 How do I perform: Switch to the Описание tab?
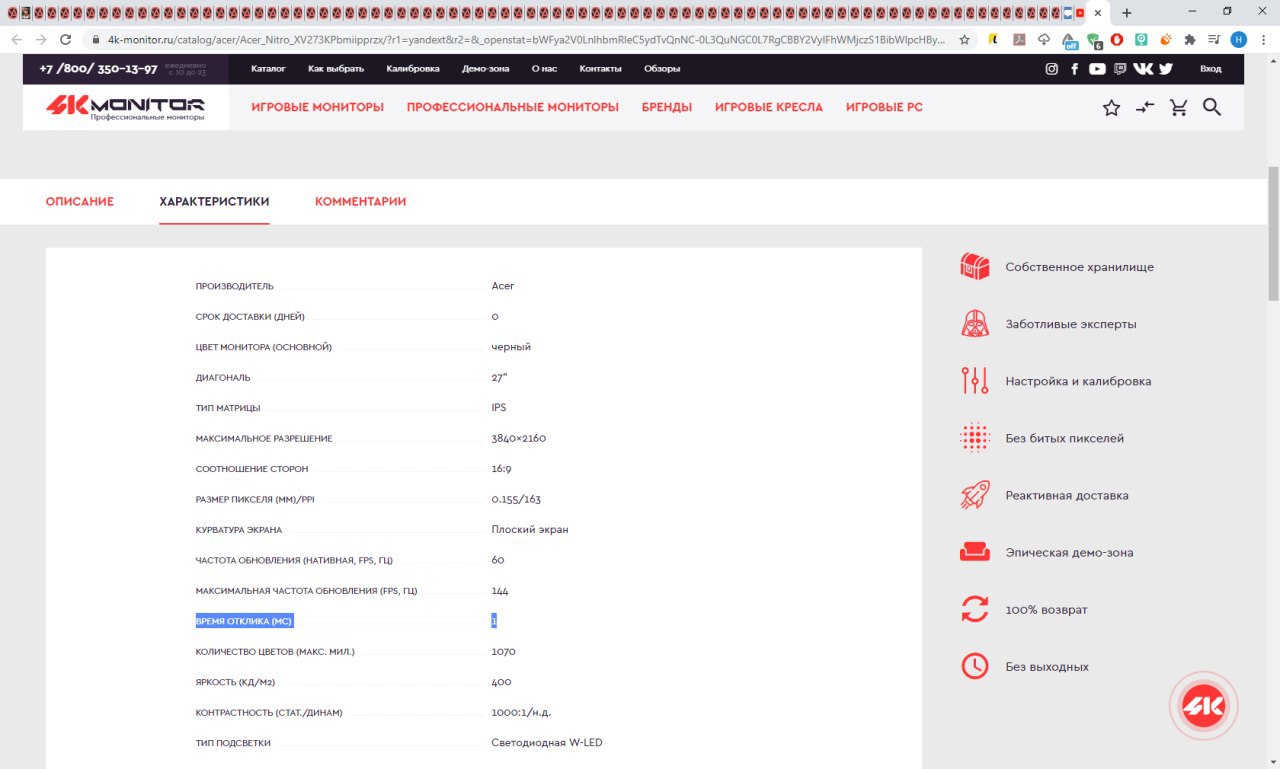[80, 202]
